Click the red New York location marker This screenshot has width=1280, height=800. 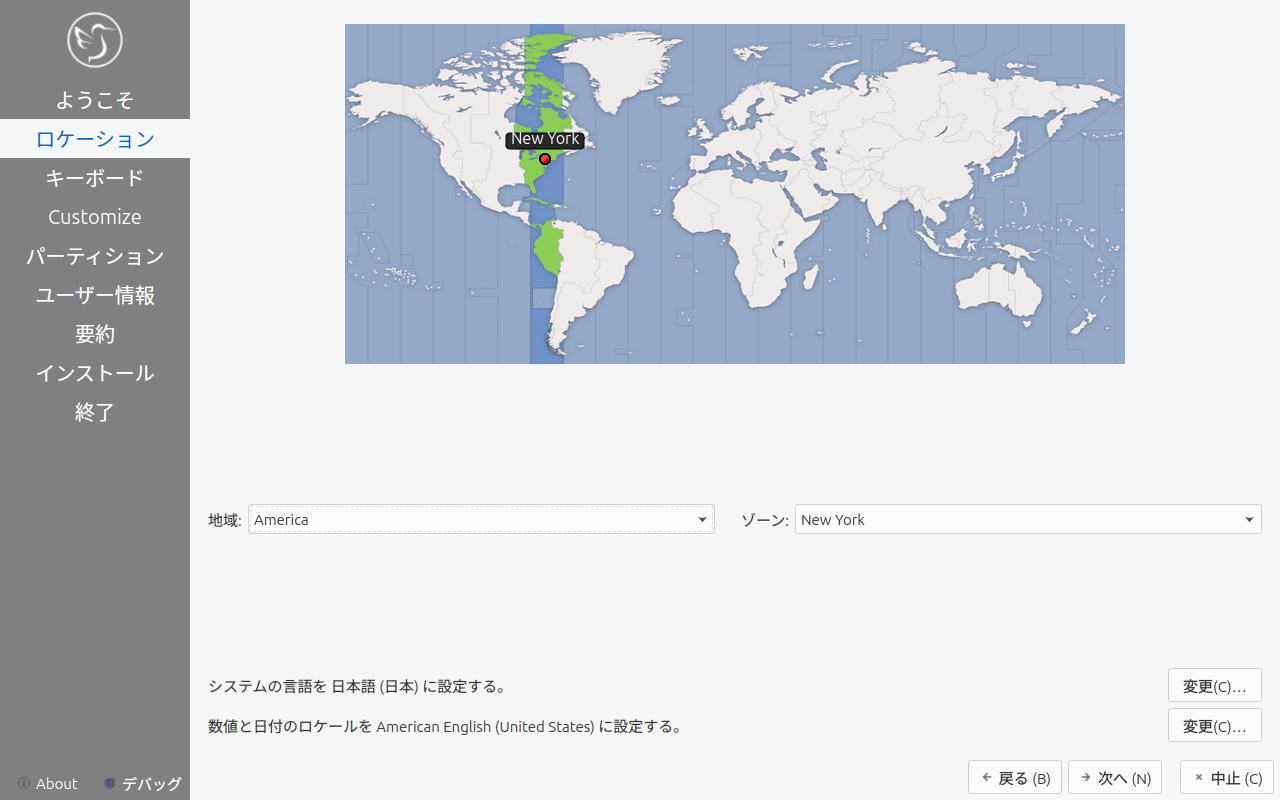[x=545, y=159]
